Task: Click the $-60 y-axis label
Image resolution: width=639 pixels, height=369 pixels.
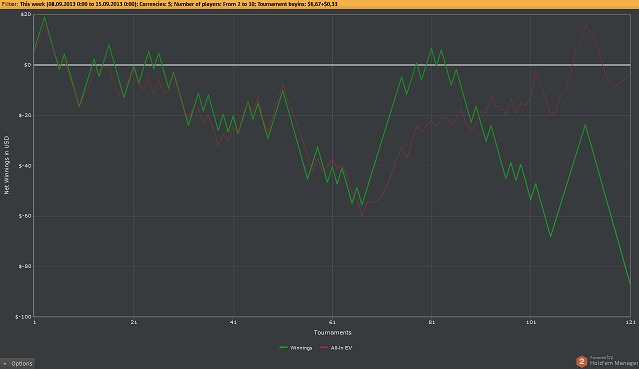Action: tap(25, 216)
